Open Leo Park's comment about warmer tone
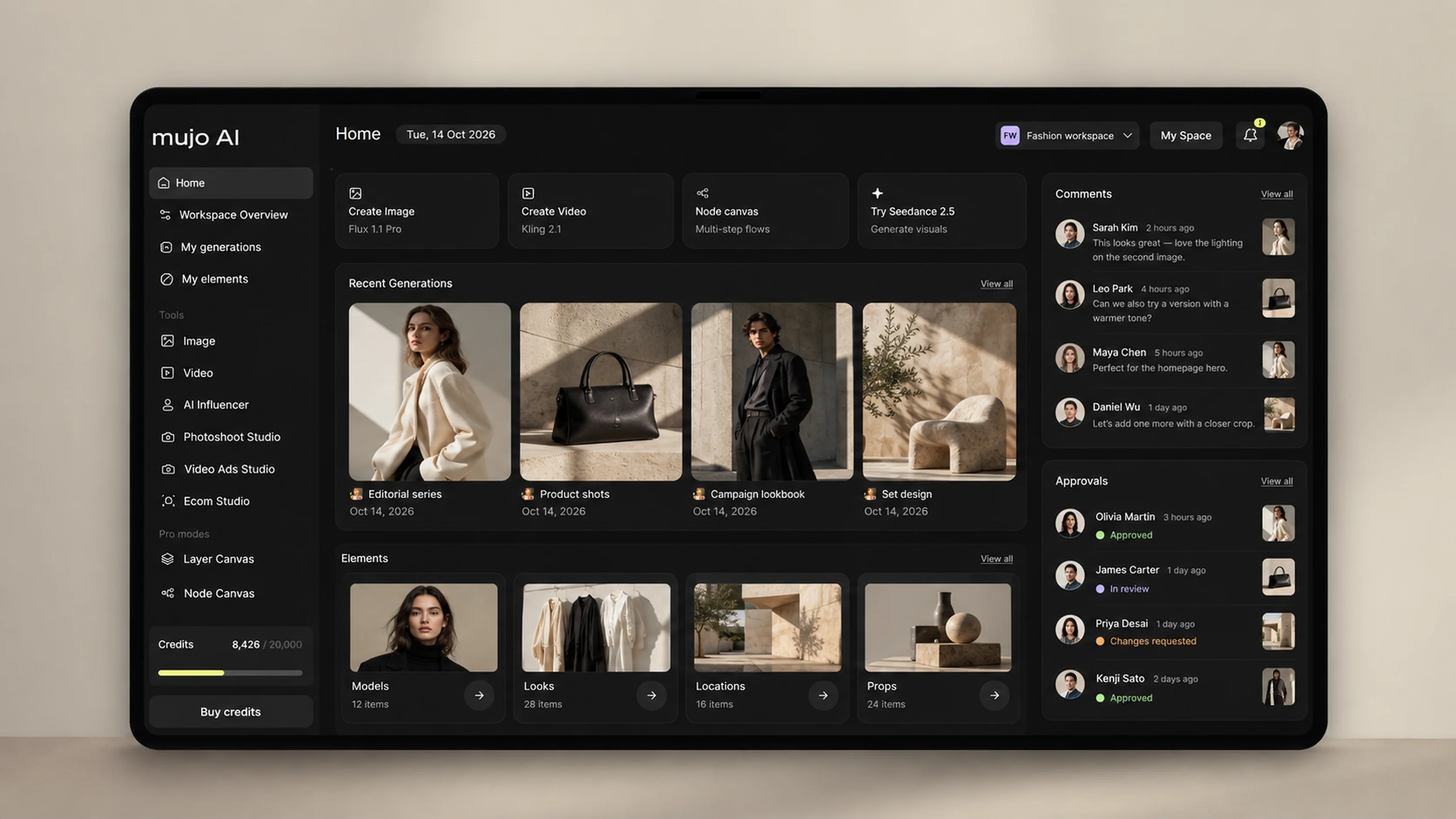The width and height of the screenshot is (1456, 819). 1175,302
